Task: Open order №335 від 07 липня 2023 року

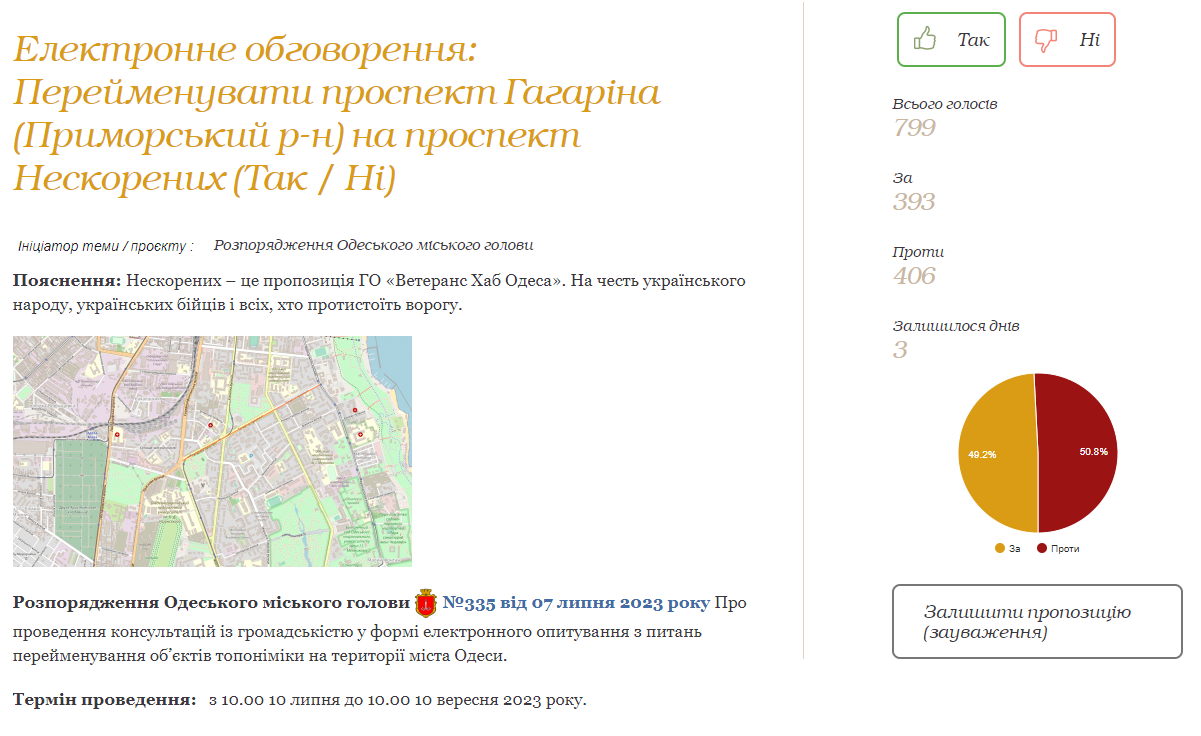Action: click(576, 603)
